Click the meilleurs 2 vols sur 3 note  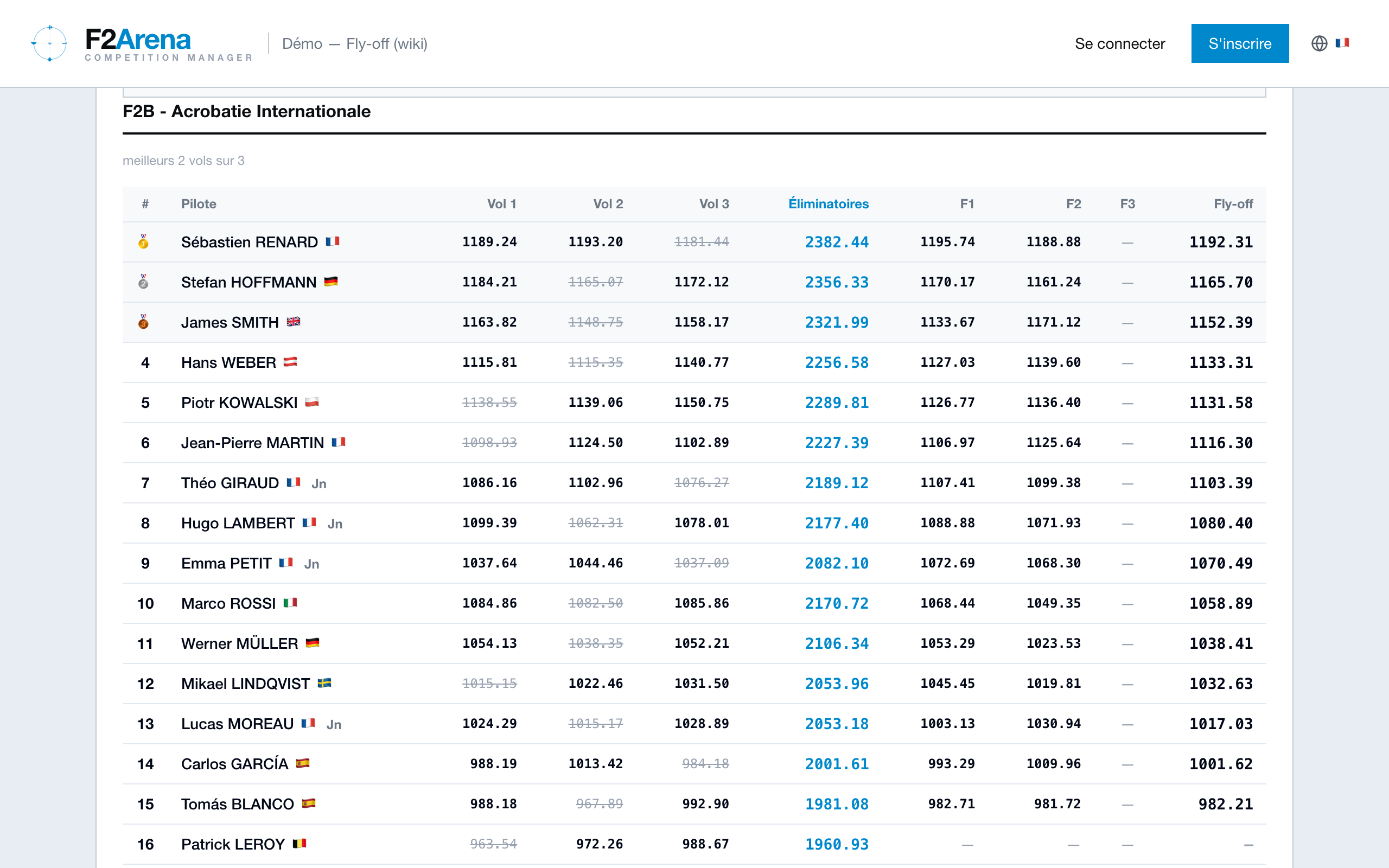[x=184, y=161]
